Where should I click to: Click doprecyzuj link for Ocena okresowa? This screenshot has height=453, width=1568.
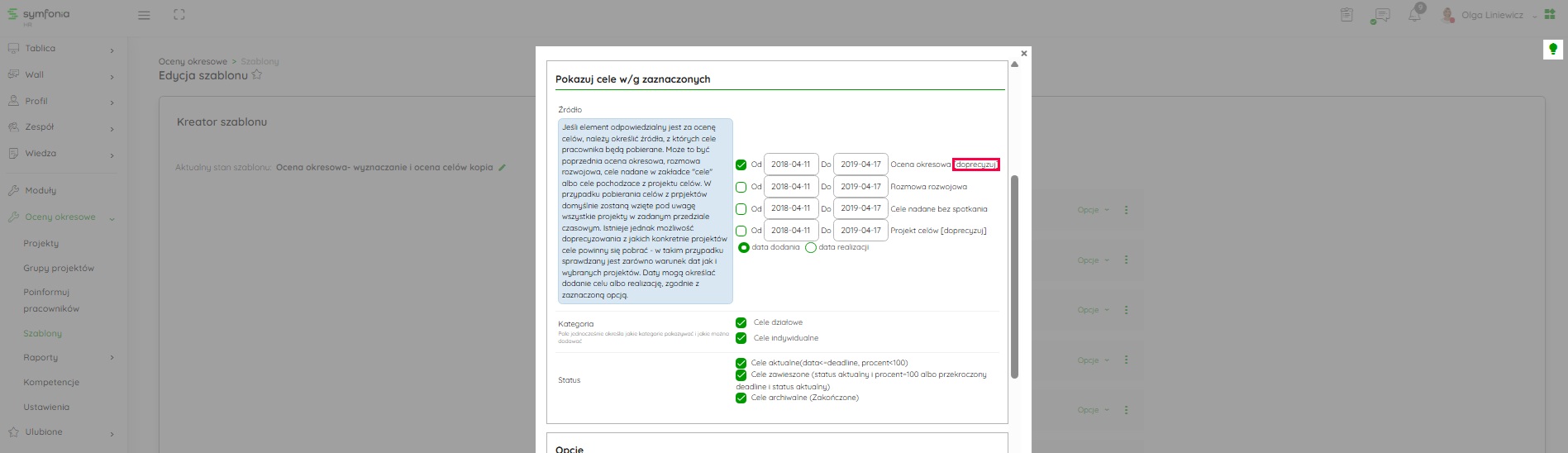click(x=975, y=165)
